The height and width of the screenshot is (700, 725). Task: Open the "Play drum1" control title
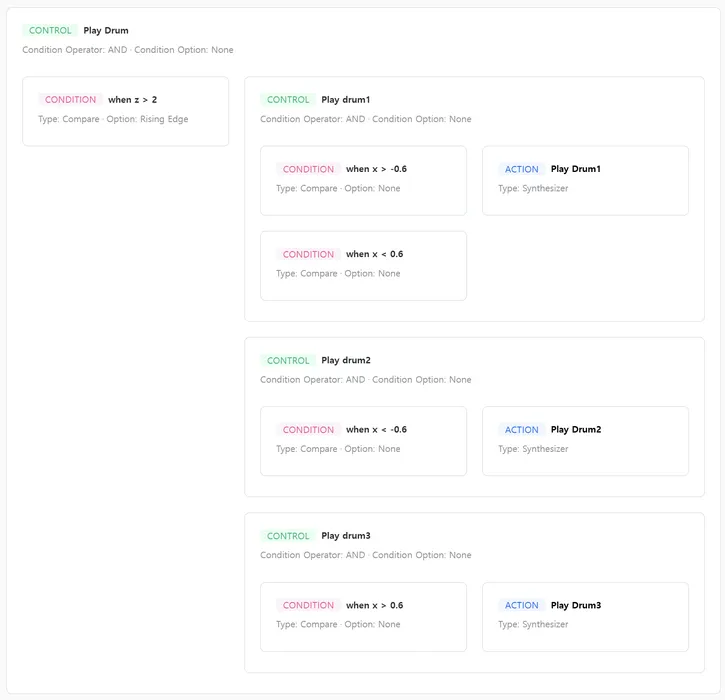click(x=346, y=100)
